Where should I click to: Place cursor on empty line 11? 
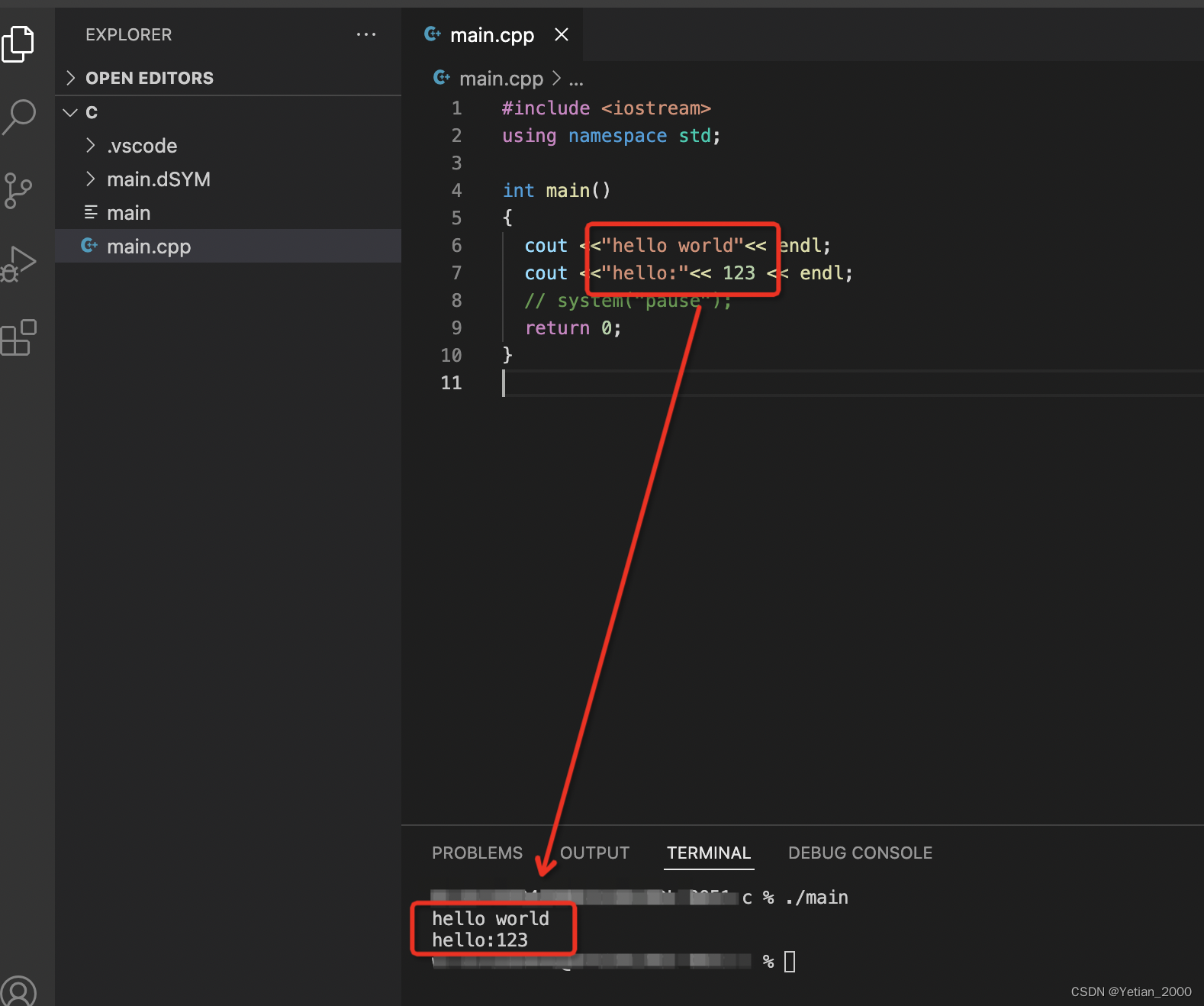click(x=852, y=382)
